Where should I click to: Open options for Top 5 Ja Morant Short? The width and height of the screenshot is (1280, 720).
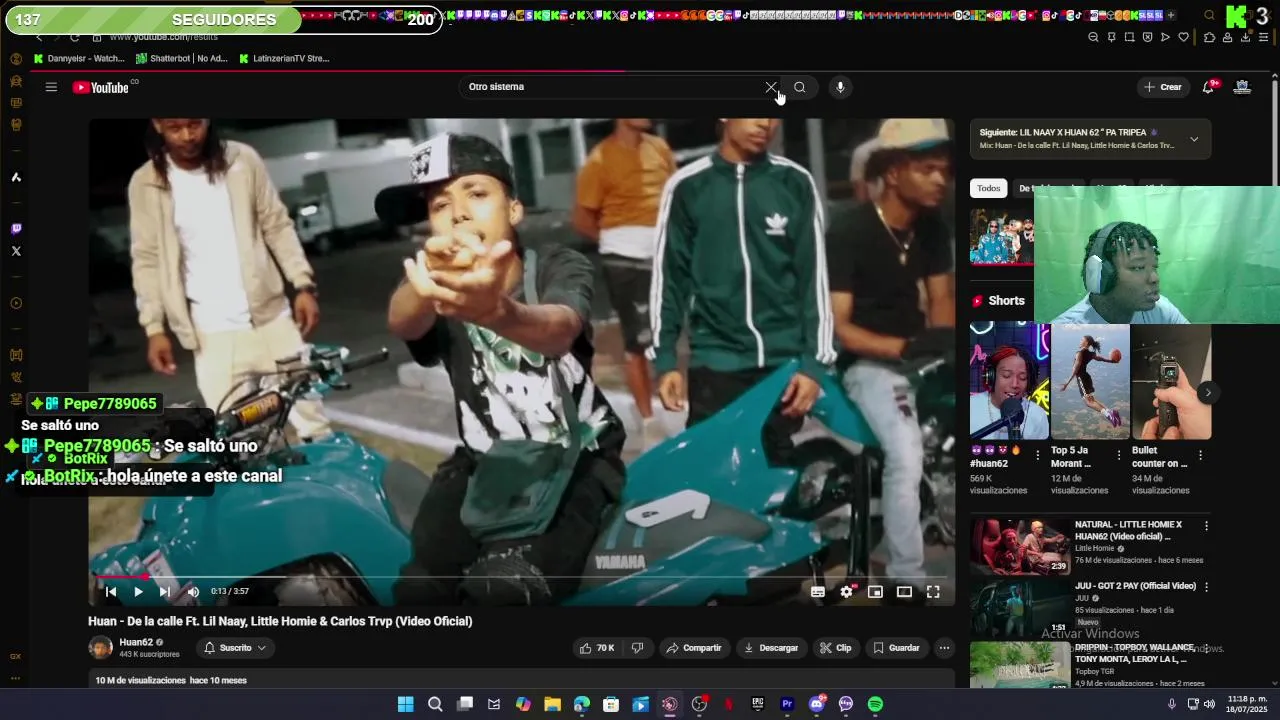[x=1119, y=455]
